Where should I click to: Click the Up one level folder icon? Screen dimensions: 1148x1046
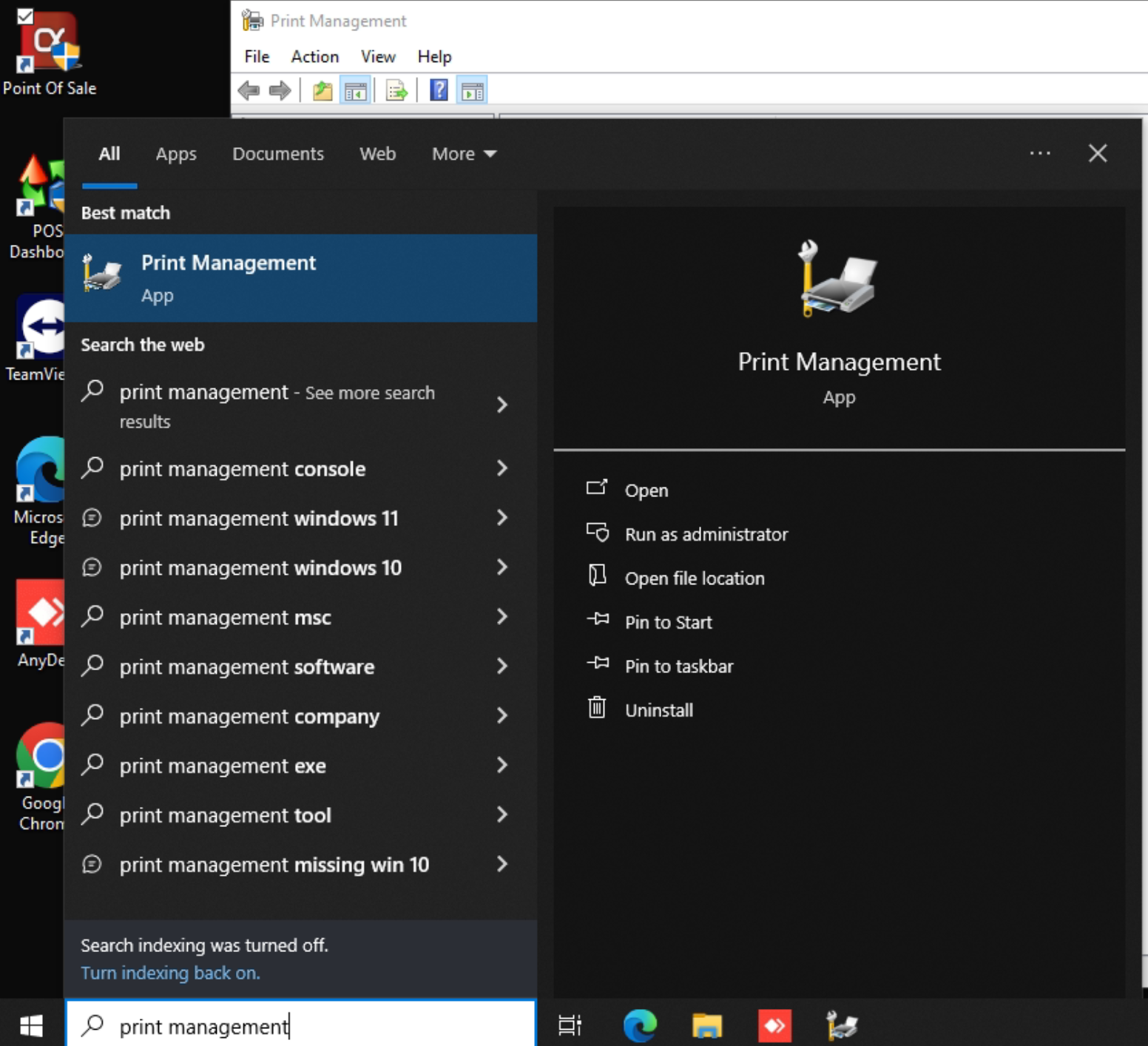point(322,91)
